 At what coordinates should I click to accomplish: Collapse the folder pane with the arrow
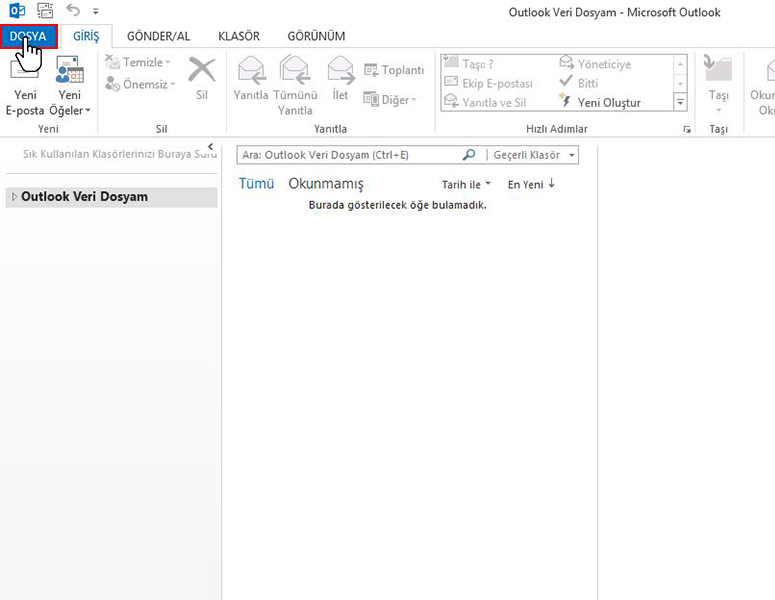[x=210, y=147]
